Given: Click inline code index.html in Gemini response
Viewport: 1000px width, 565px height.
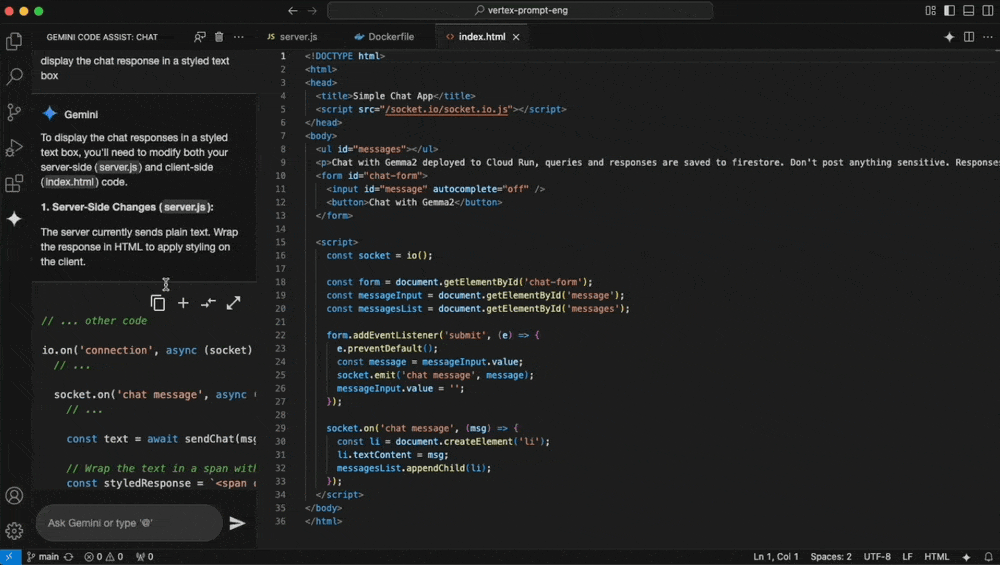Looking at the screenshot, I should click(69, 182).
